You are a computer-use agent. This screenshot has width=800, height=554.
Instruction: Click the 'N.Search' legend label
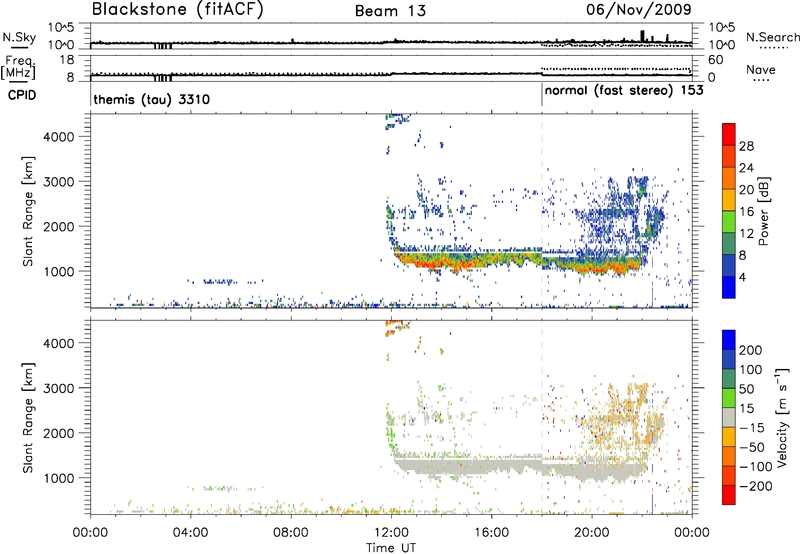coord(772,37)
